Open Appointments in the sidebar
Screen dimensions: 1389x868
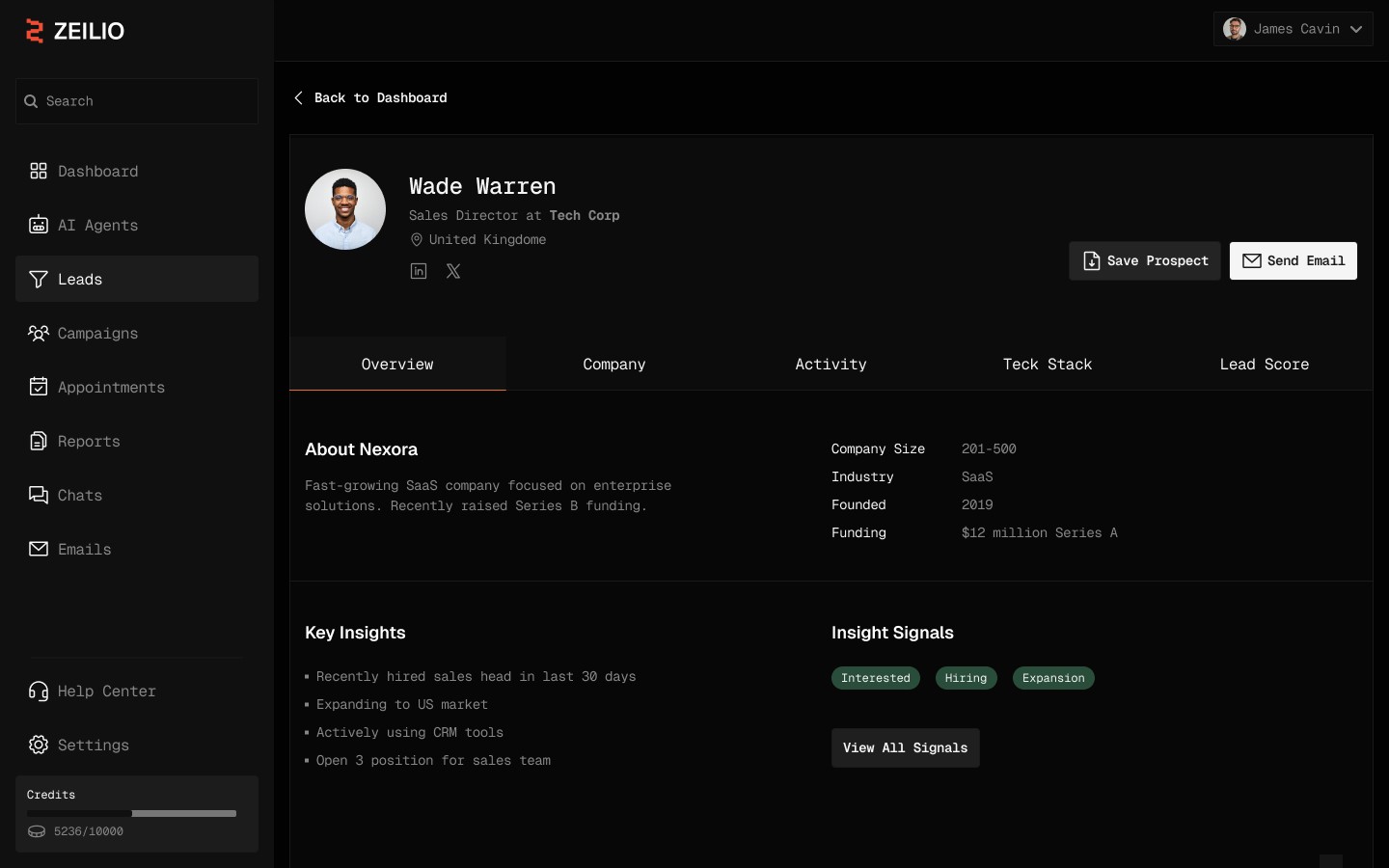point(137,387)
